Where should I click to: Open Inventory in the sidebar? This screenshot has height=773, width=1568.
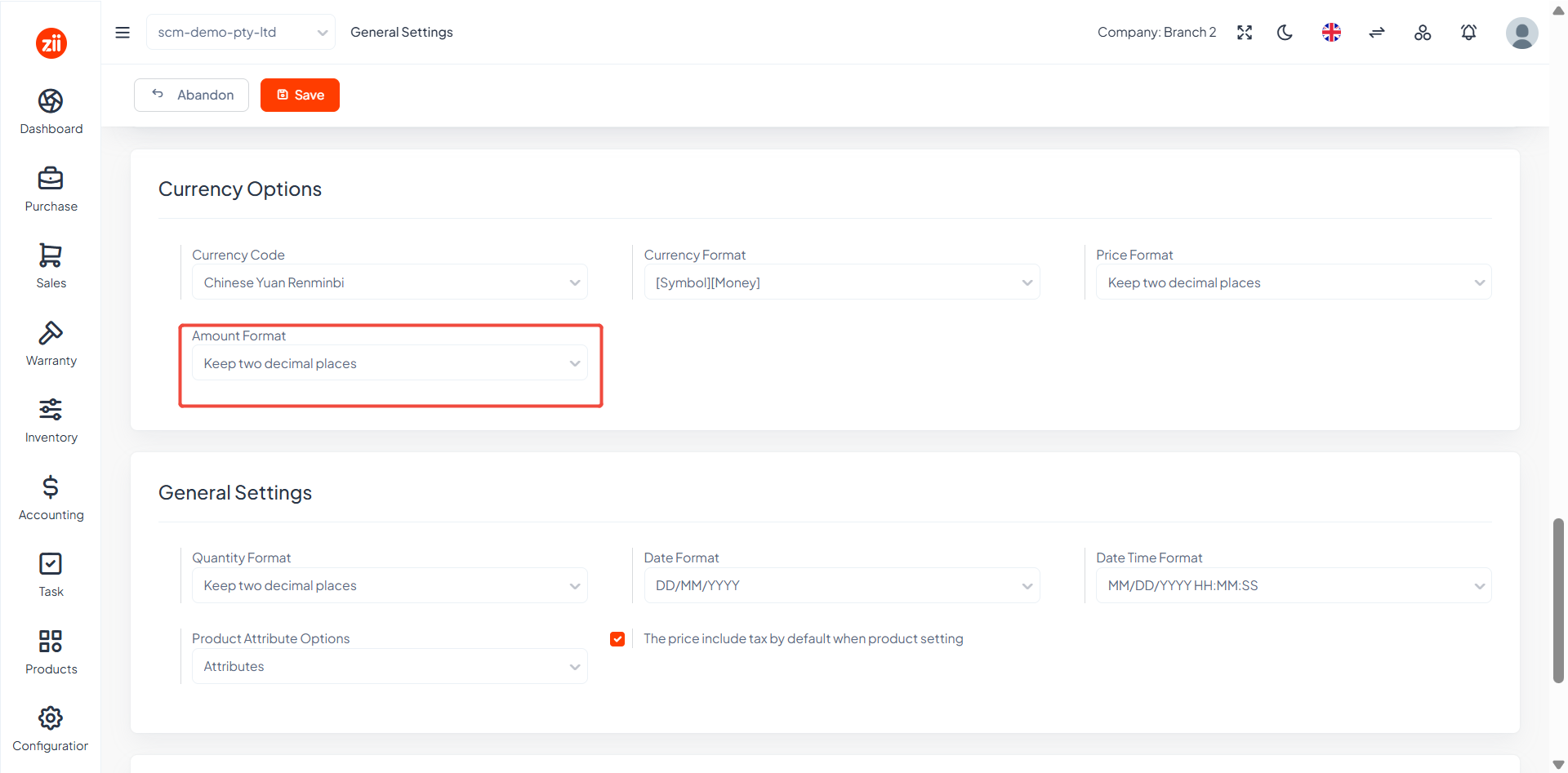coord(51,420)
